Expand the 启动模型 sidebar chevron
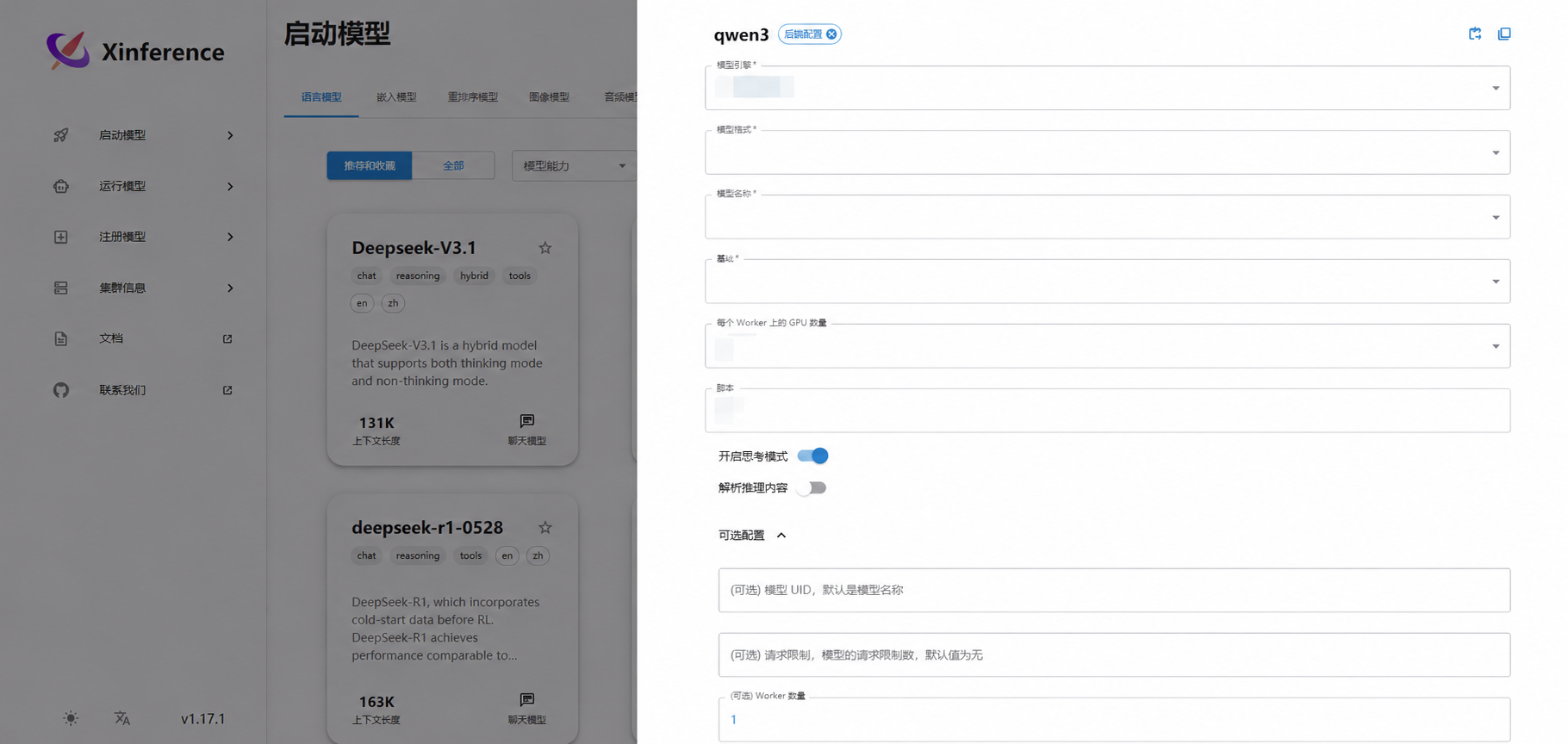 230,135
